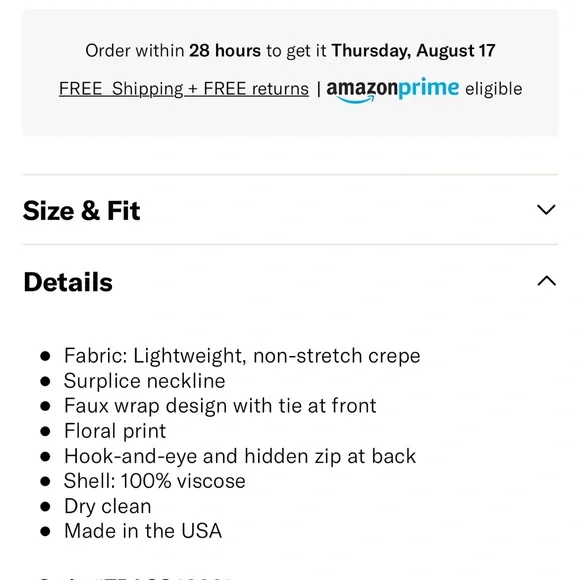Image resolution: width=580 pixels, height=580 pixels.
Task: Click the Thursday, August 17 delivery date
Action: (413, 51)
